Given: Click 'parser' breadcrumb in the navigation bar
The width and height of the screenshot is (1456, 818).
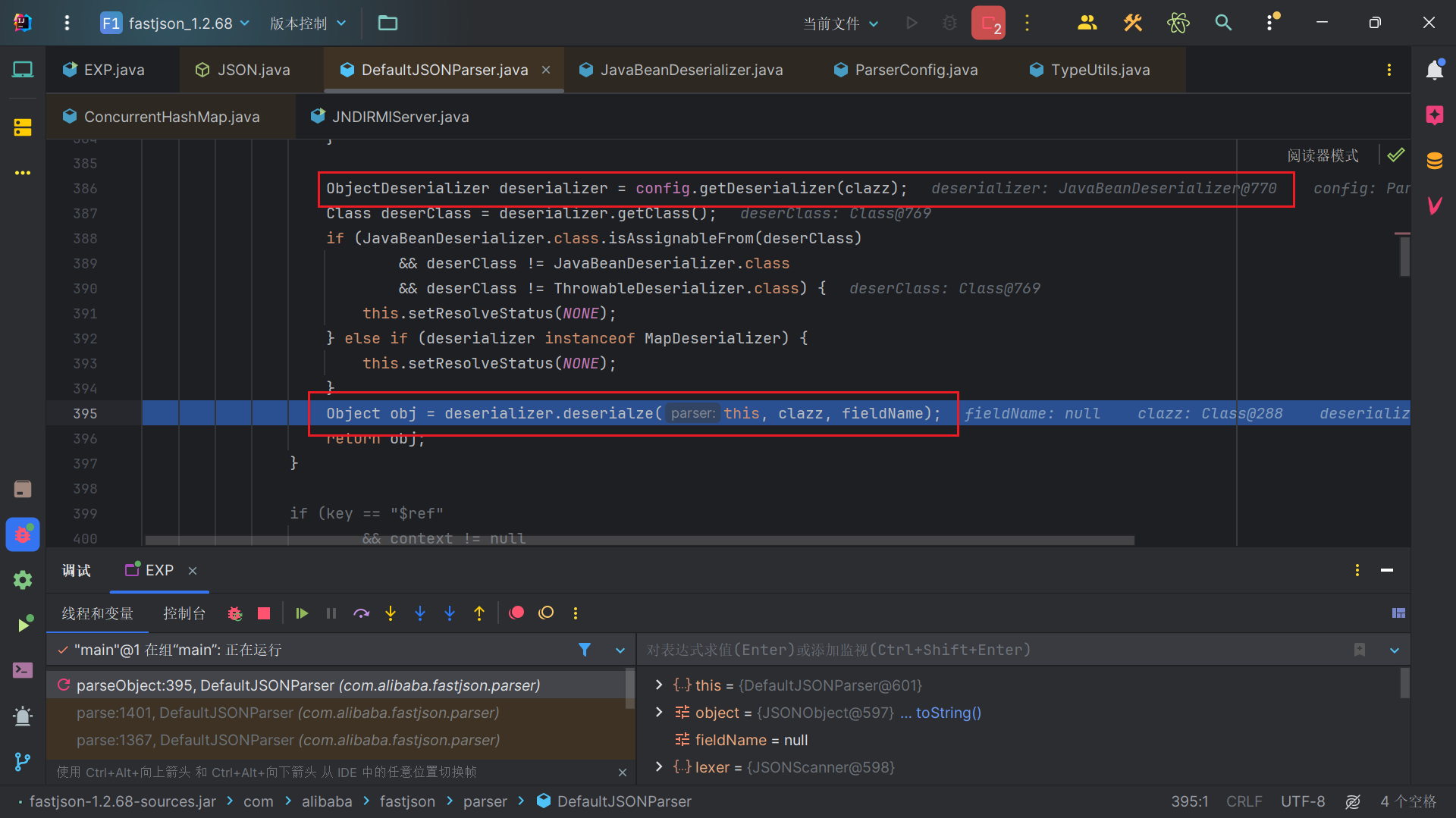Looking at the screenshot, I should [485, 801].
